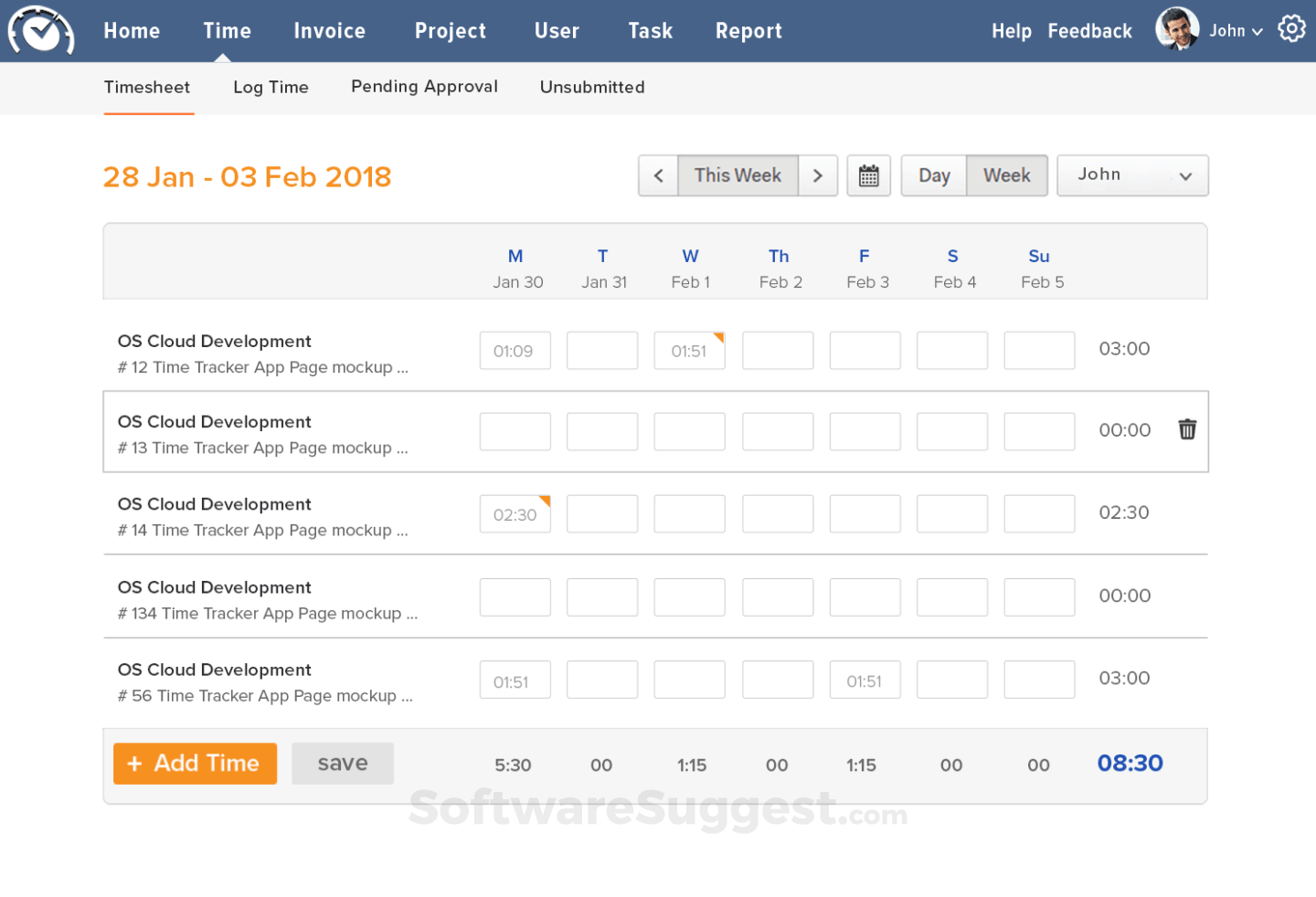Viewport: 1316px width, 897px height.
Task: Click the Wednesday 01:51 time input field
Action: click(689, 350)
